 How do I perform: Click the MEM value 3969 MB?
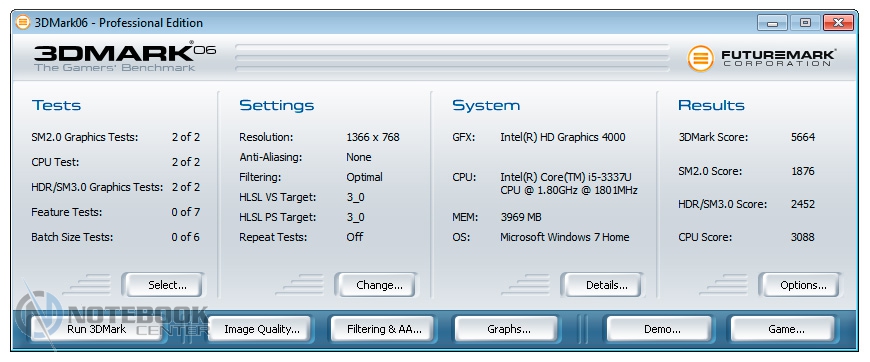point(520,217)
